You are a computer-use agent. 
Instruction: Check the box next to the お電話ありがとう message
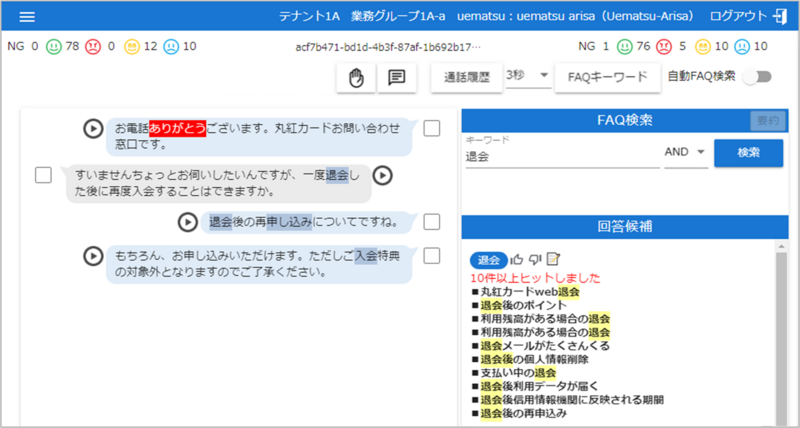(432, 128)
